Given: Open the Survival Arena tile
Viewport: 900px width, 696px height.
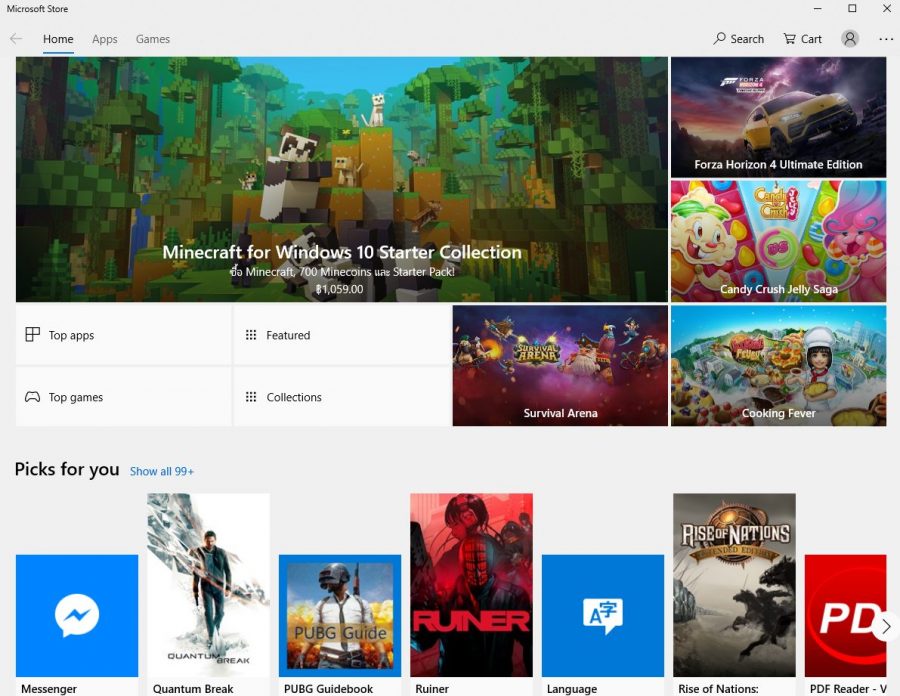Looking at the screenshot, I should (560, 366).
